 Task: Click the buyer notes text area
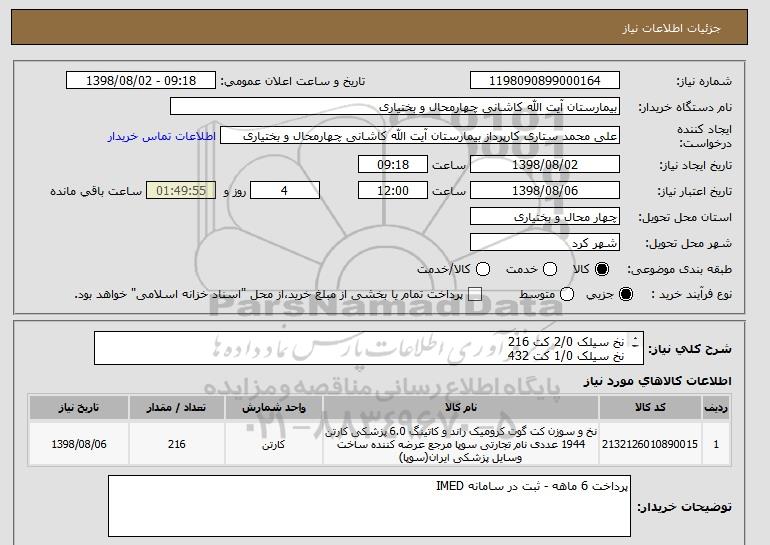point(369,506)
